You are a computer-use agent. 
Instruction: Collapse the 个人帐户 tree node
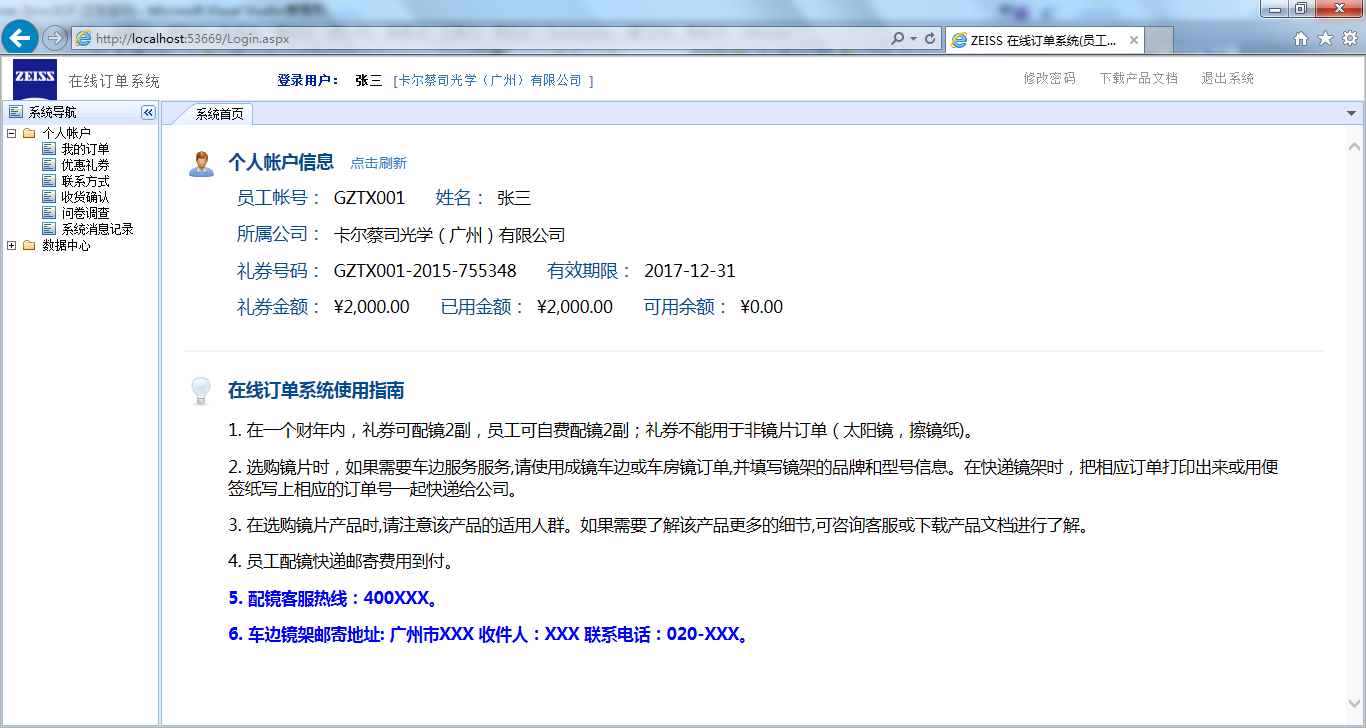pyautogui.click(x=11, y=133)
